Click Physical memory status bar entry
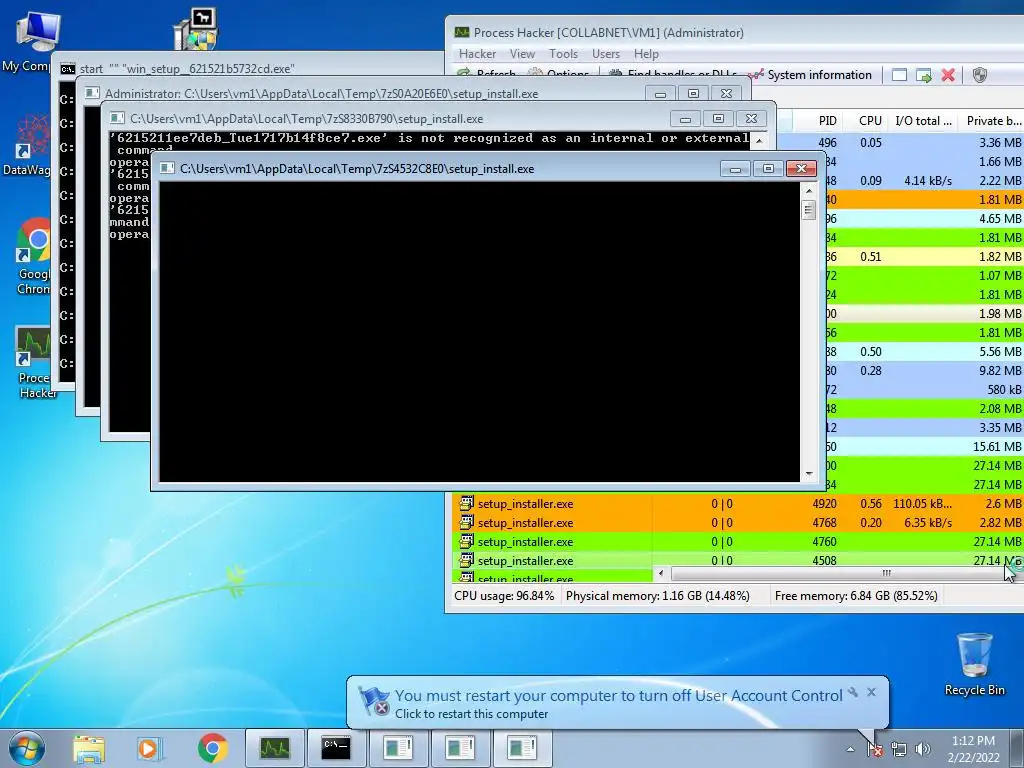Viewport: 1024px width, 768px height. pos(658,596)
